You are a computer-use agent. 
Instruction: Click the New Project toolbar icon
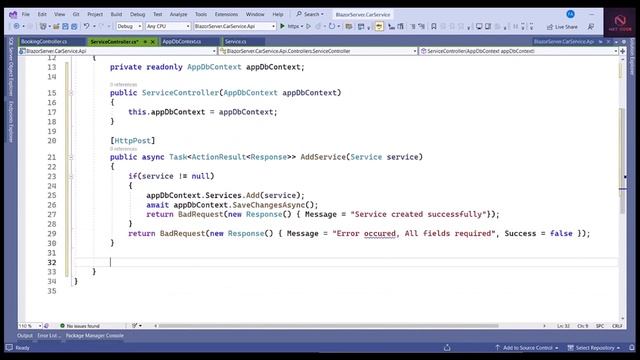pyautogui.click(x=43, y=26)
